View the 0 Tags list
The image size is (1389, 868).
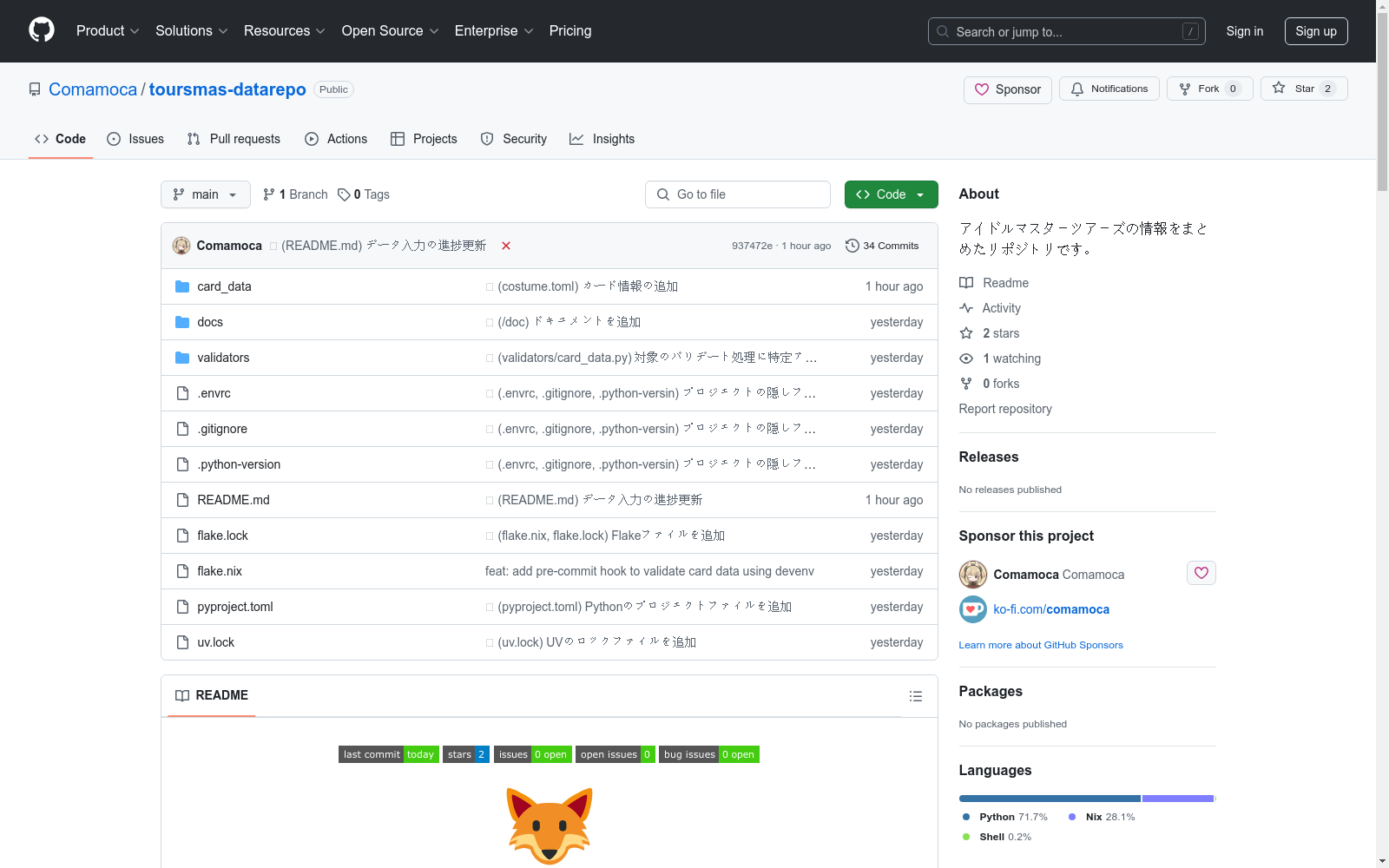pyautogui.click(x=364, y=194)
